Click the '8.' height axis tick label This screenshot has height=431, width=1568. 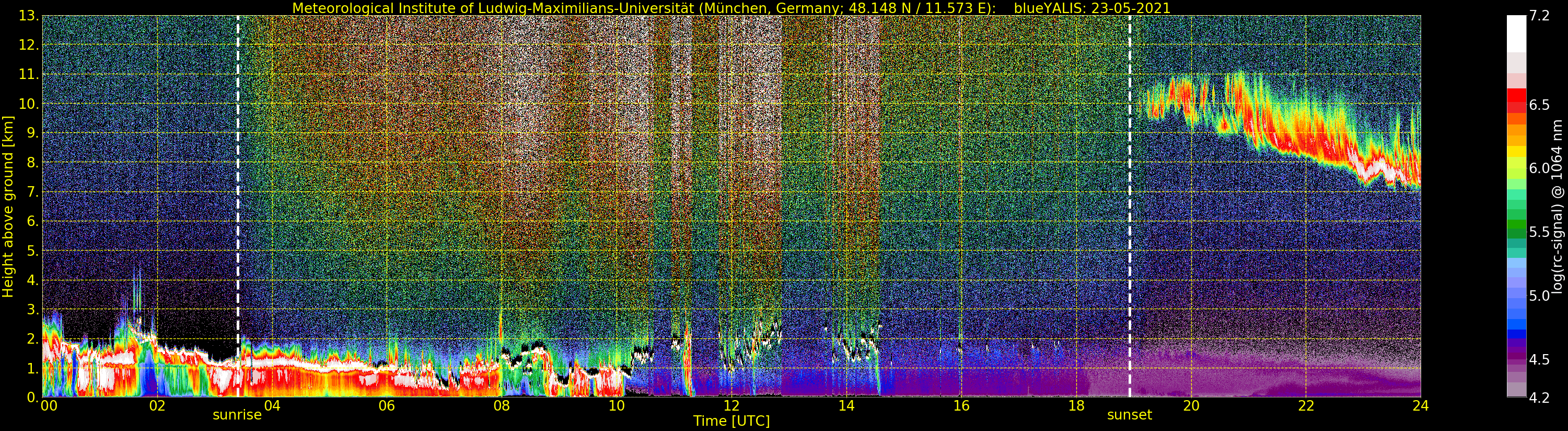pyautogui.click(x=33, y=162)
